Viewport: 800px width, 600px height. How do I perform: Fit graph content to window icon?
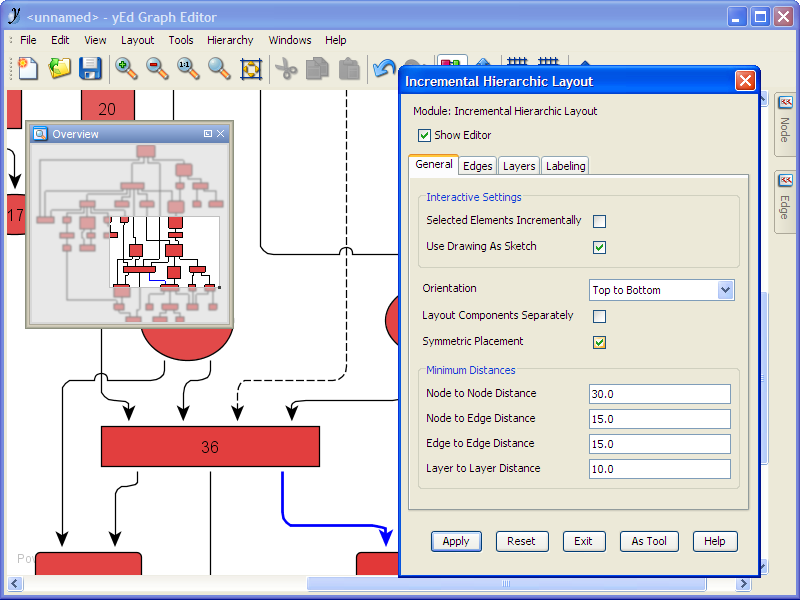pos(251,68)
